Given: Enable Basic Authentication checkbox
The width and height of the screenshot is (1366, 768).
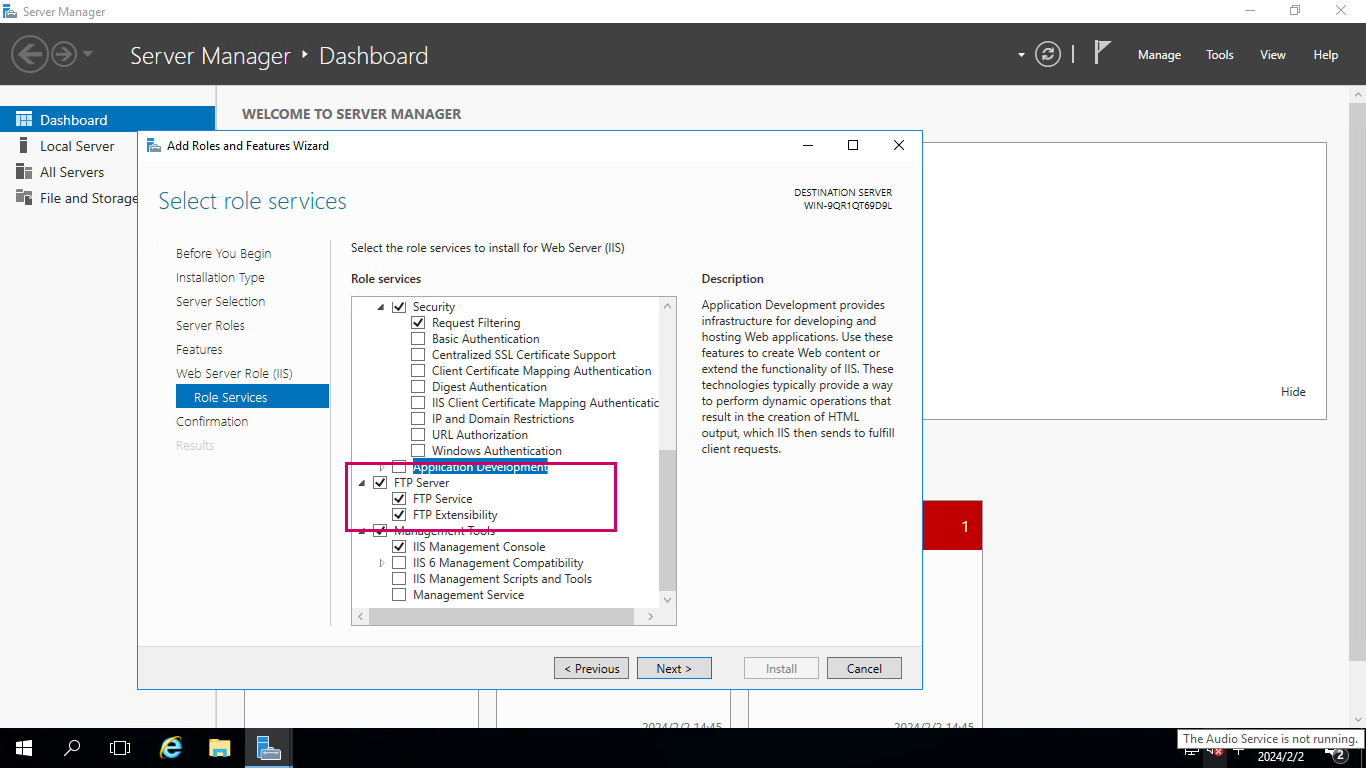Looking at the screenshot, I should 418,339.
